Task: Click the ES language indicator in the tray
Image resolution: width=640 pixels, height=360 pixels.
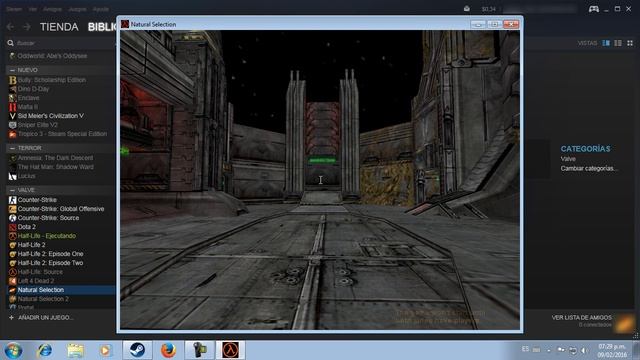Action: (525, 349)
